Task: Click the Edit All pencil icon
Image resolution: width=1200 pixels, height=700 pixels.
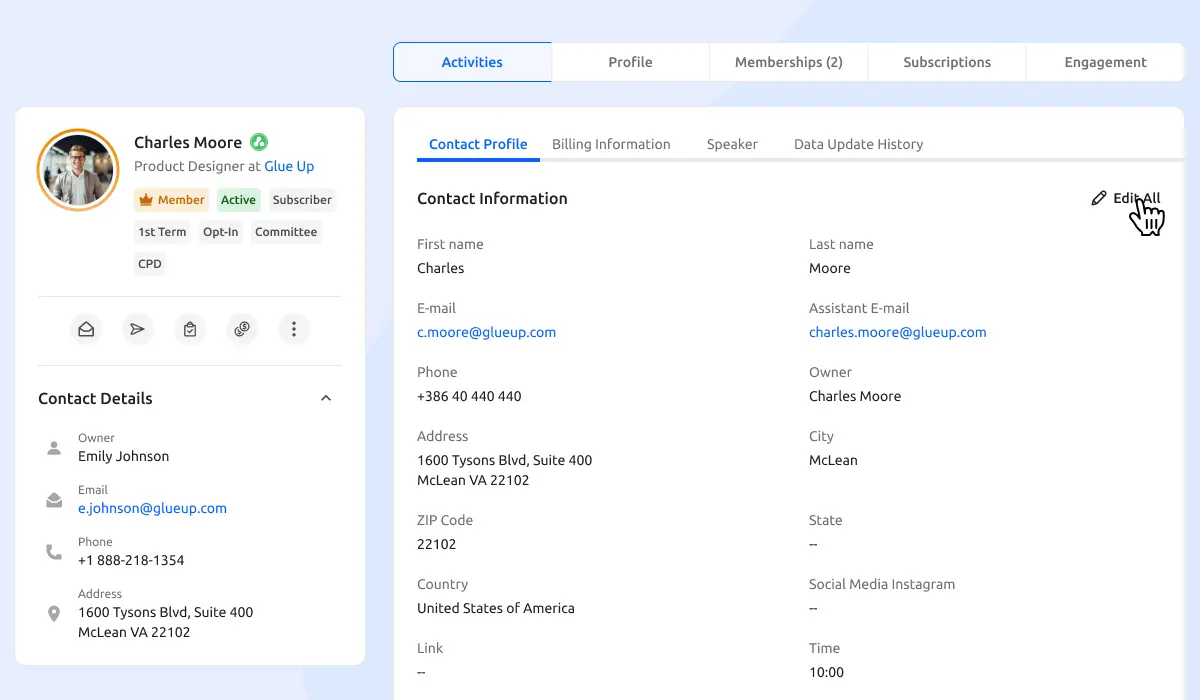Action: pyautogui.click(x=1099, y=198)
